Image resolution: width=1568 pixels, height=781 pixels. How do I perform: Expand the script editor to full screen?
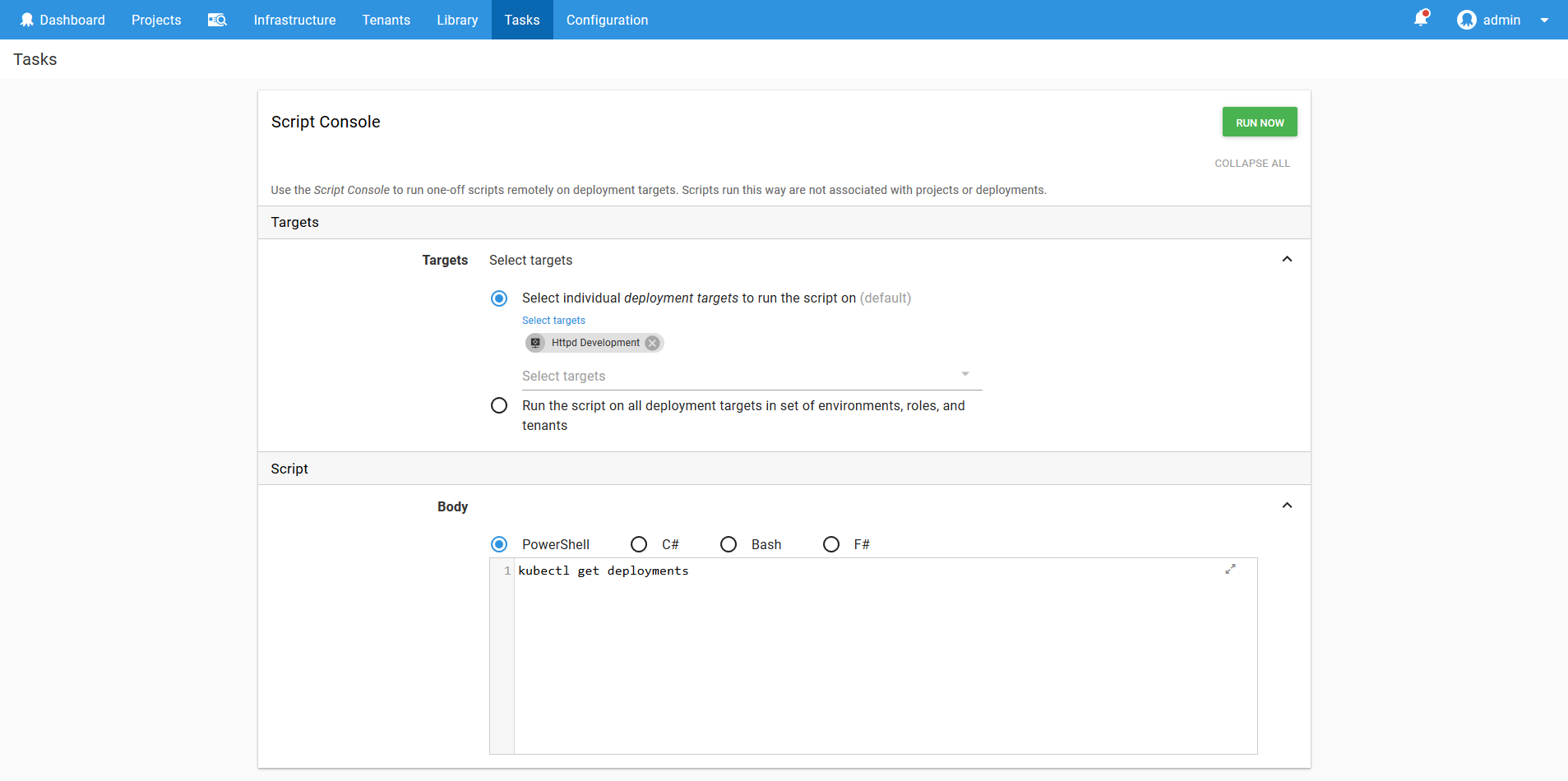(1230, 569)
